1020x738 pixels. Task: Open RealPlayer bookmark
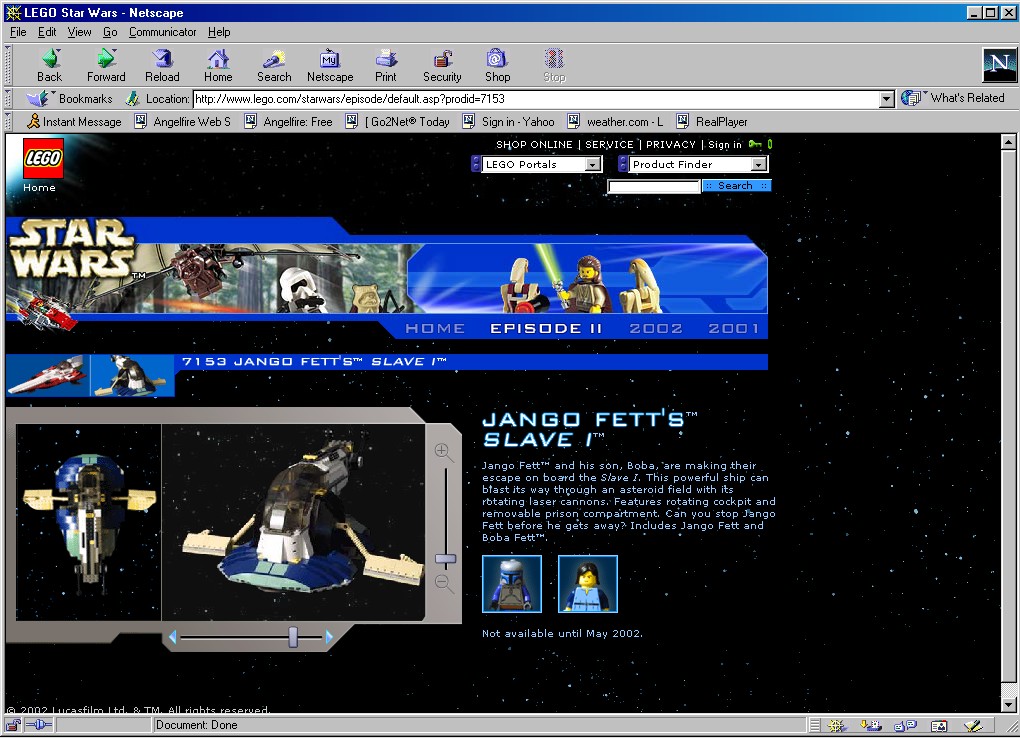(x=712, y=122)
